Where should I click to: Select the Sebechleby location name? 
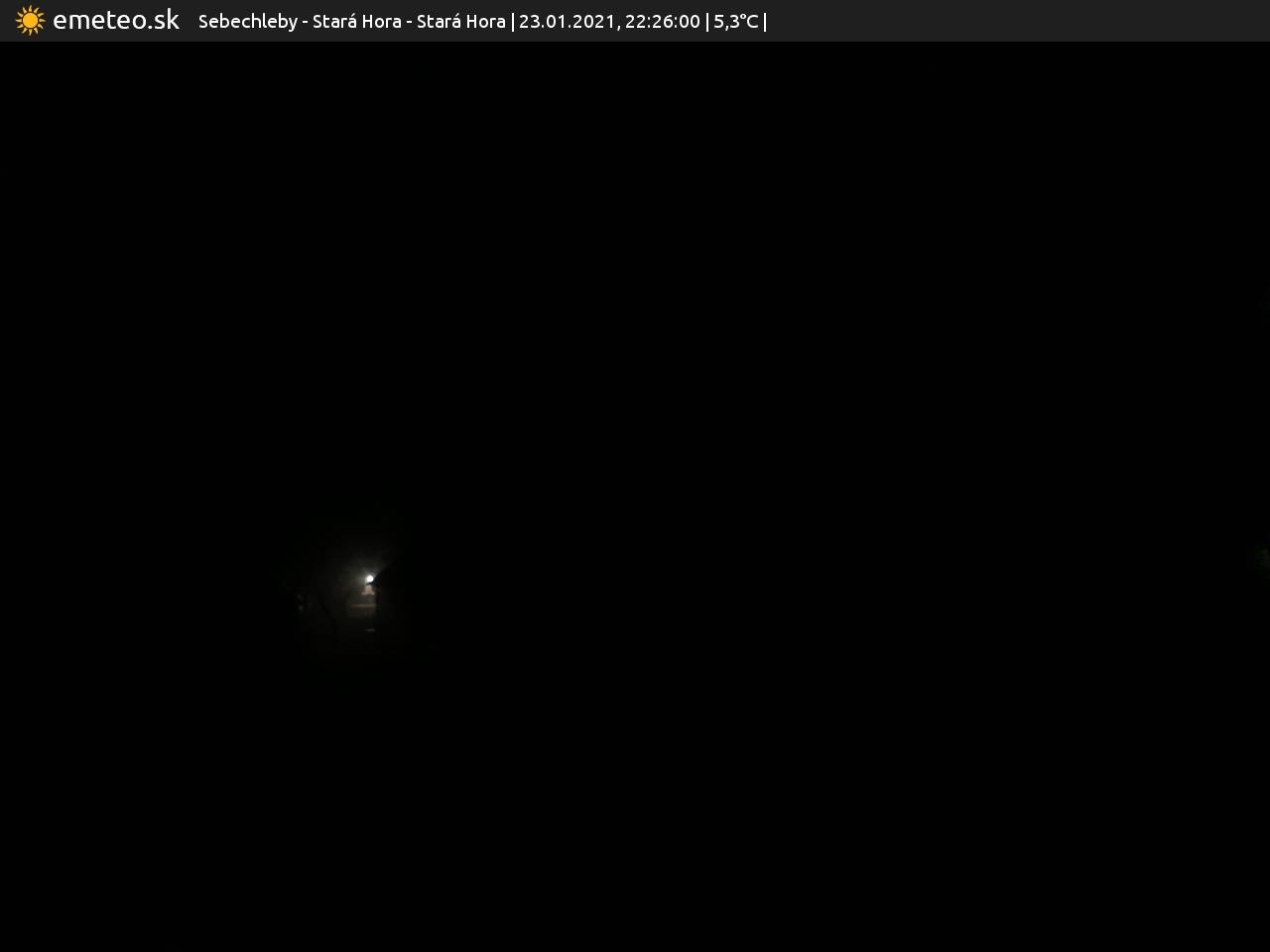pyautogui.click(x=247, y=22)
